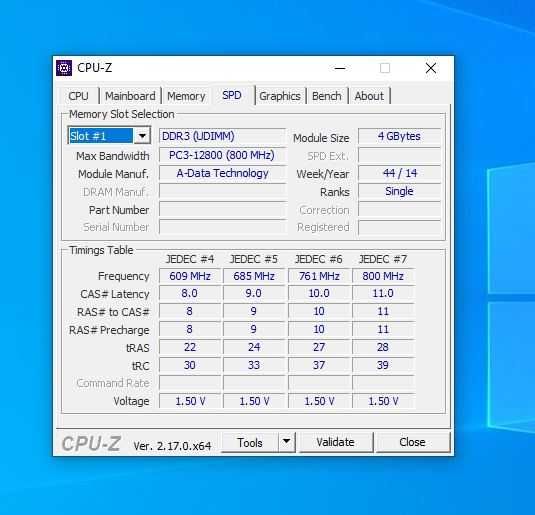
Task: Click the JEDEC #4 voltage 1.50 V cell
Action: tap(190, 401)
